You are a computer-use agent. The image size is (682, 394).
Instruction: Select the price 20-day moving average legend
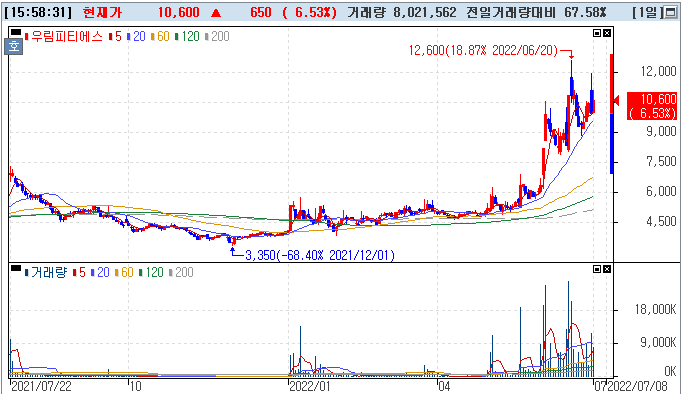pyautogui.click(x=136, y=37)
